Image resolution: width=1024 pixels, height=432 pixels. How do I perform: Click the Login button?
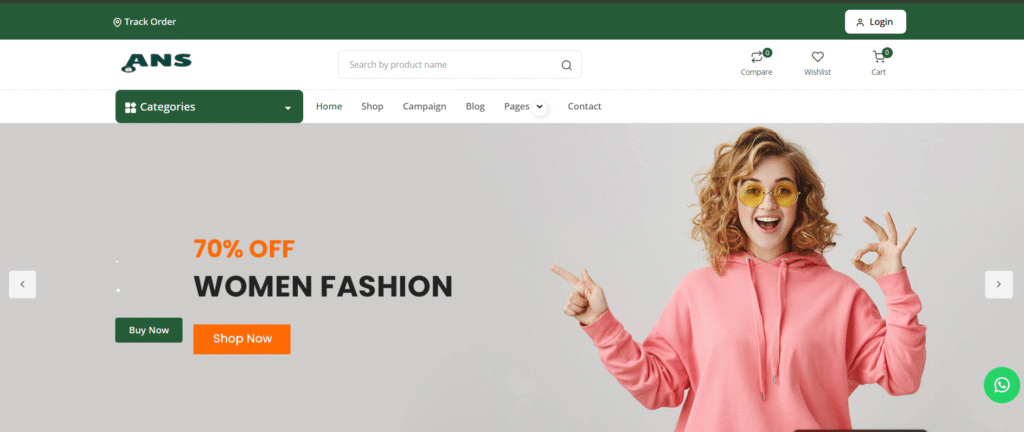(x=875, y=22)
